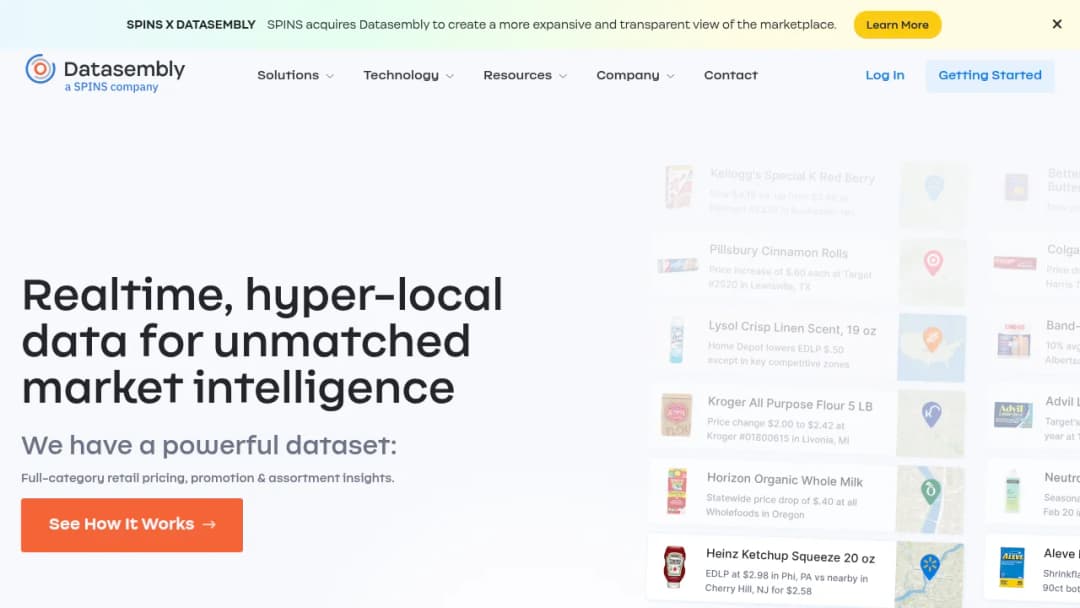Select the Heinz Ketchup bottle image

click(x=675, y=567)
